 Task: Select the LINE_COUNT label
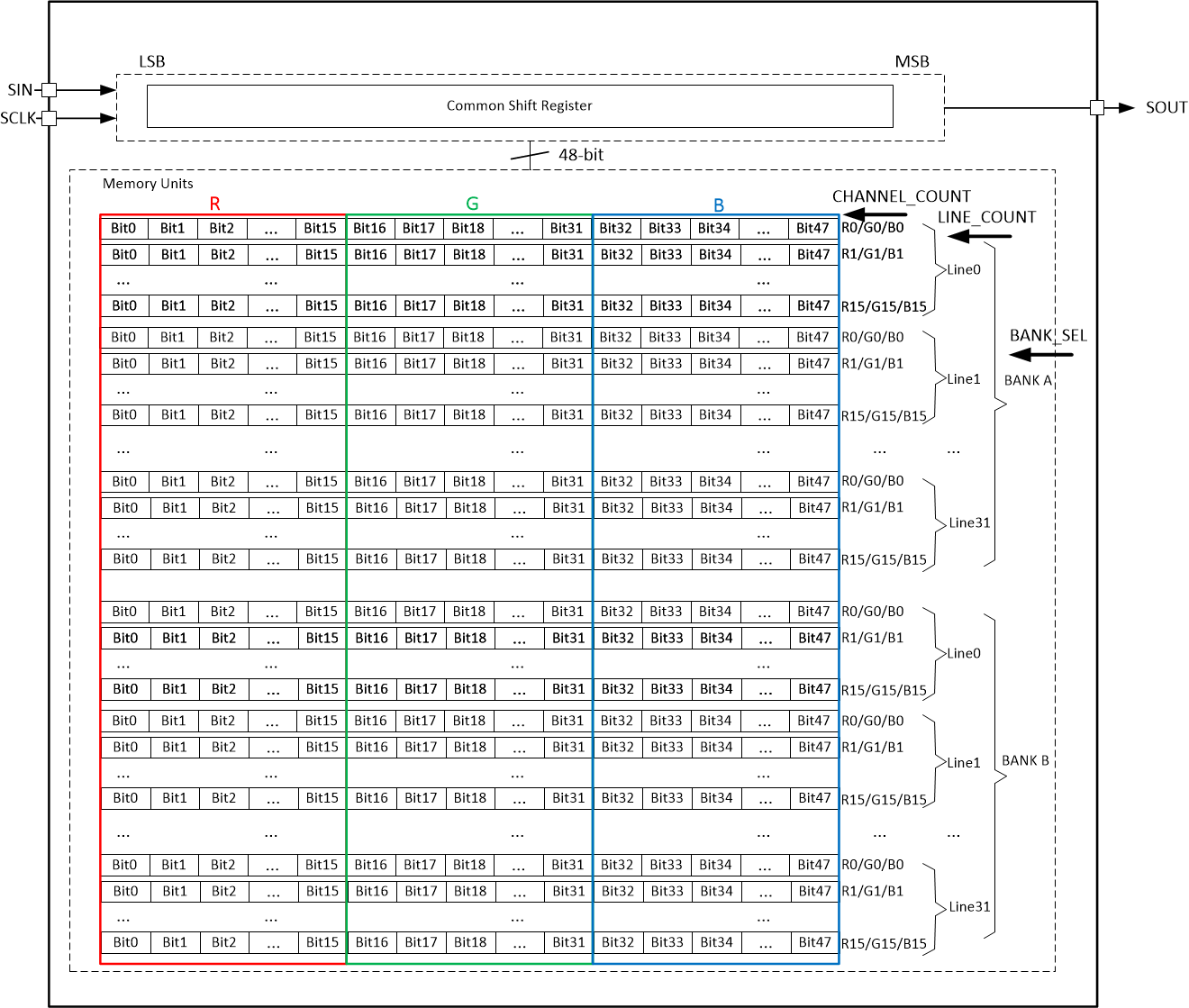click(x=987, y=217)
